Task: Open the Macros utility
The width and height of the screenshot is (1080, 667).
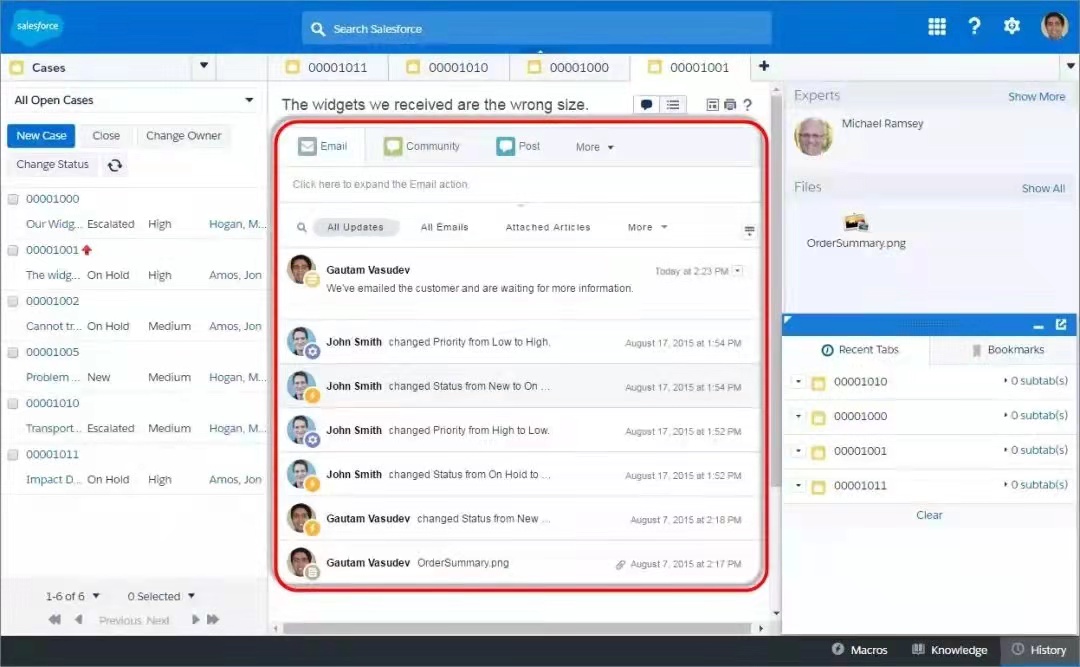Action: click(860, 650)
